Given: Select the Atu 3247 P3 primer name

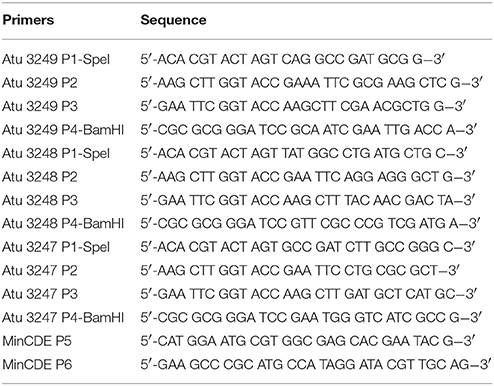Looking at the screenshot, I should (x=40, y=294).
